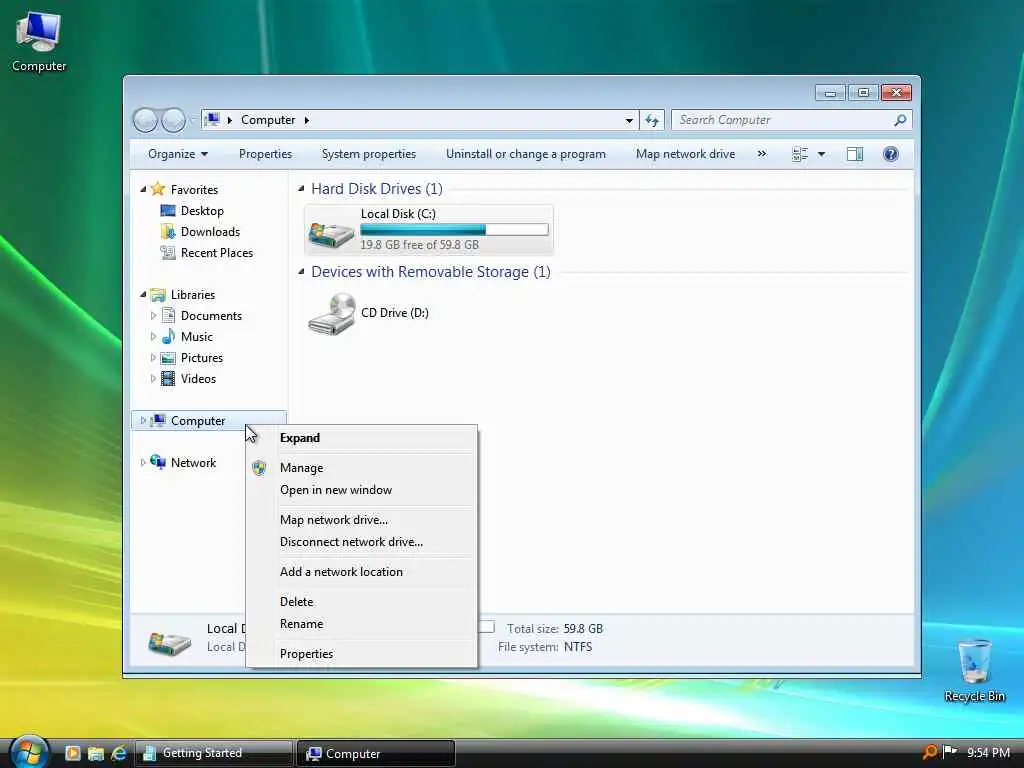Click the orange search tray icon
The image size is (1024, 768).
pos(929,752)
